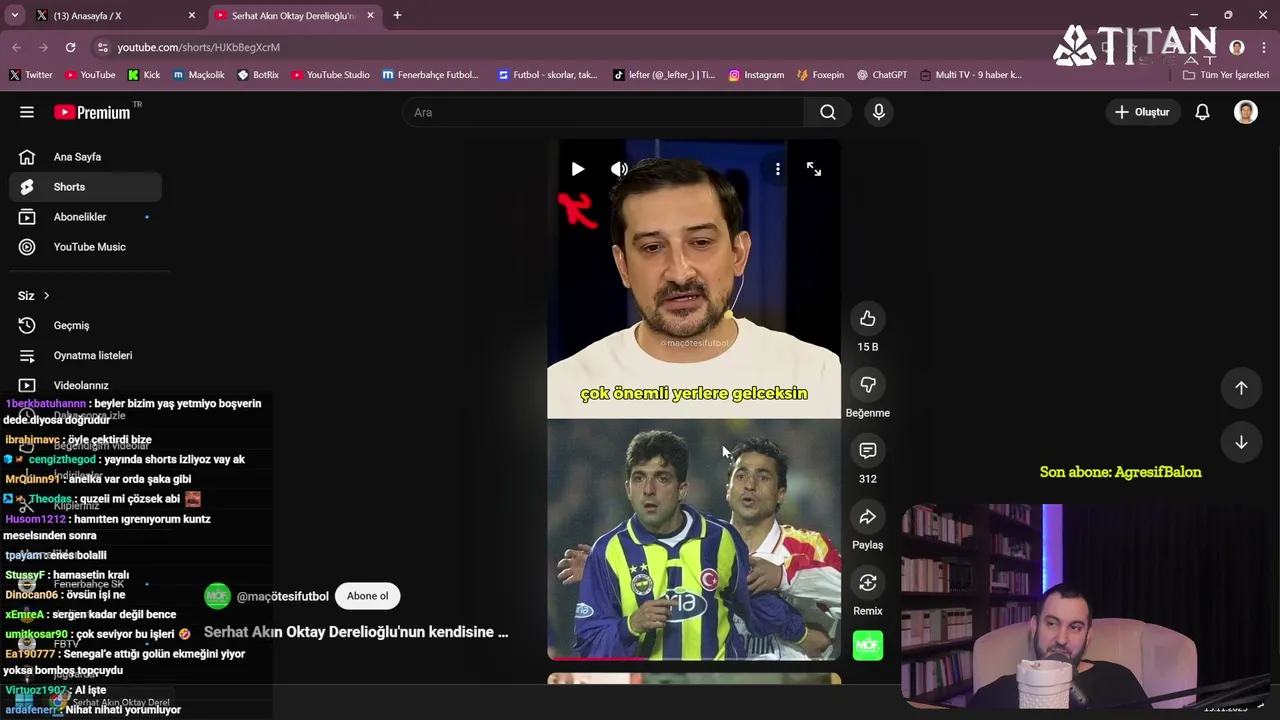Open the Instagram bookmark
Image resolution: width=1280 pixels, height=720 pixels.
point(756,75)
